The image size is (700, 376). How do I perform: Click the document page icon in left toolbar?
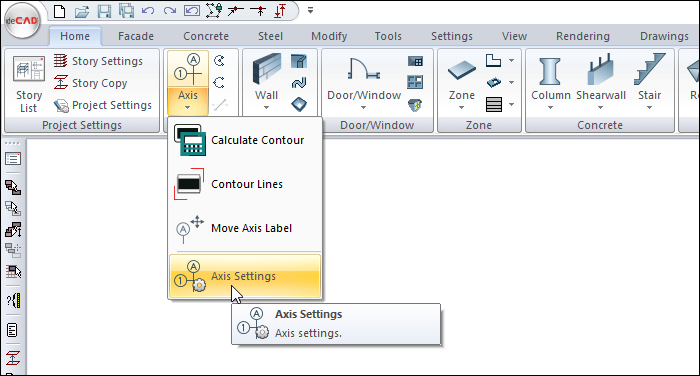[13, 330]
